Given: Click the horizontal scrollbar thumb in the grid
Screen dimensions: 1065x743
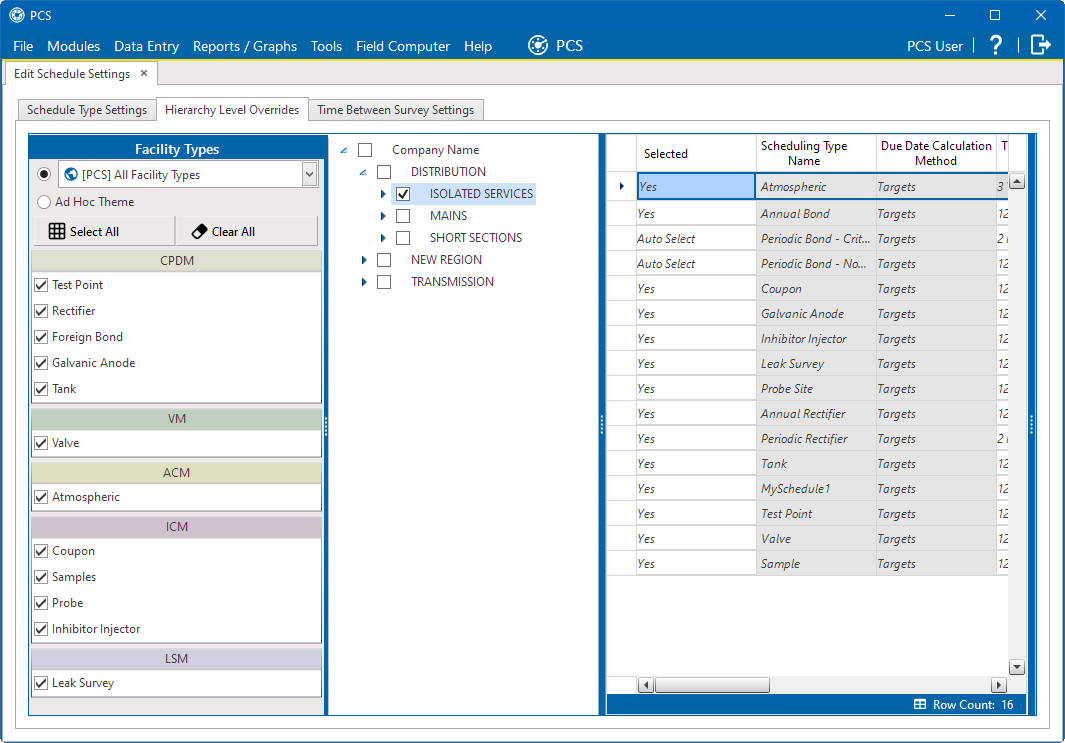Looking at the screenshot, I should pyautogui.click(x=712, y=685).
